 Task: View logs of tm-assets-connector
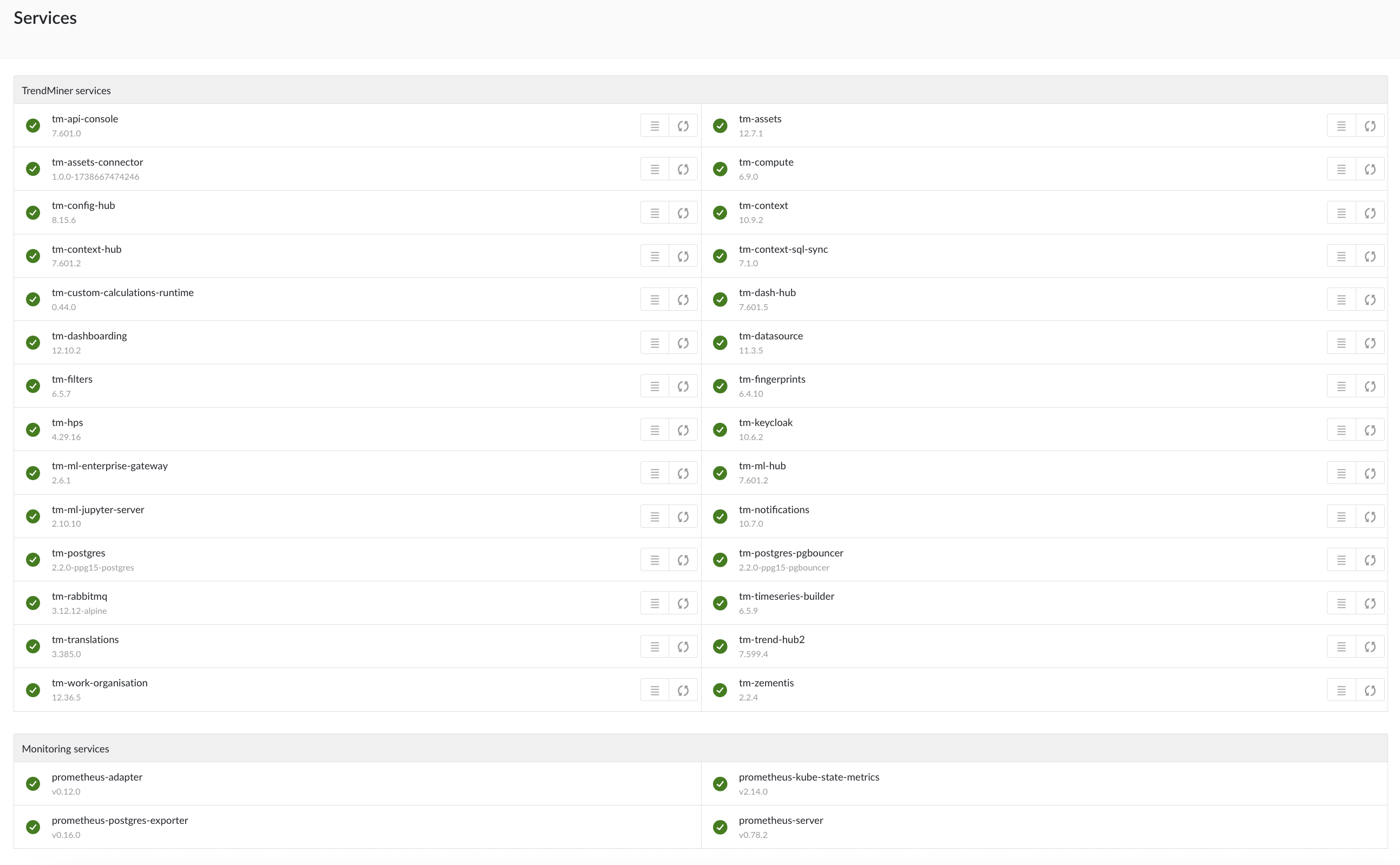pyautogui.click(x=655, y=169)
